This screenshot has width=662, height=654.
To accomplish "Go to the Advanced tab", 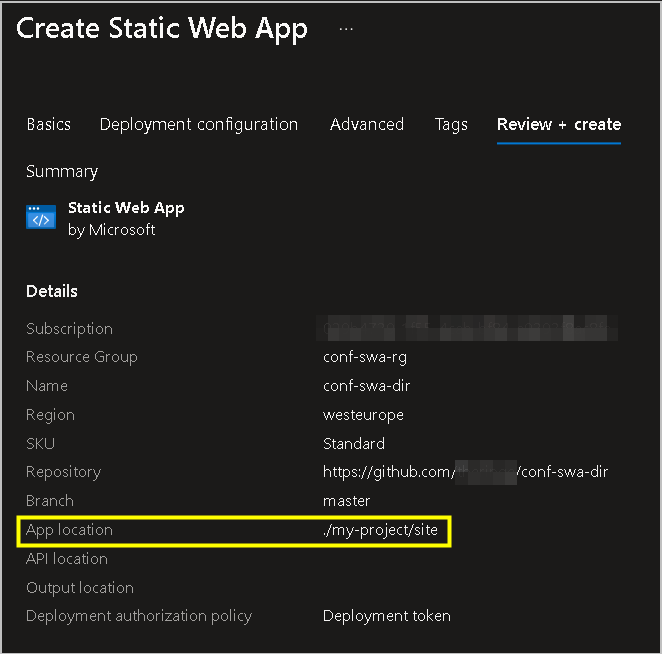I will (367, 125).
